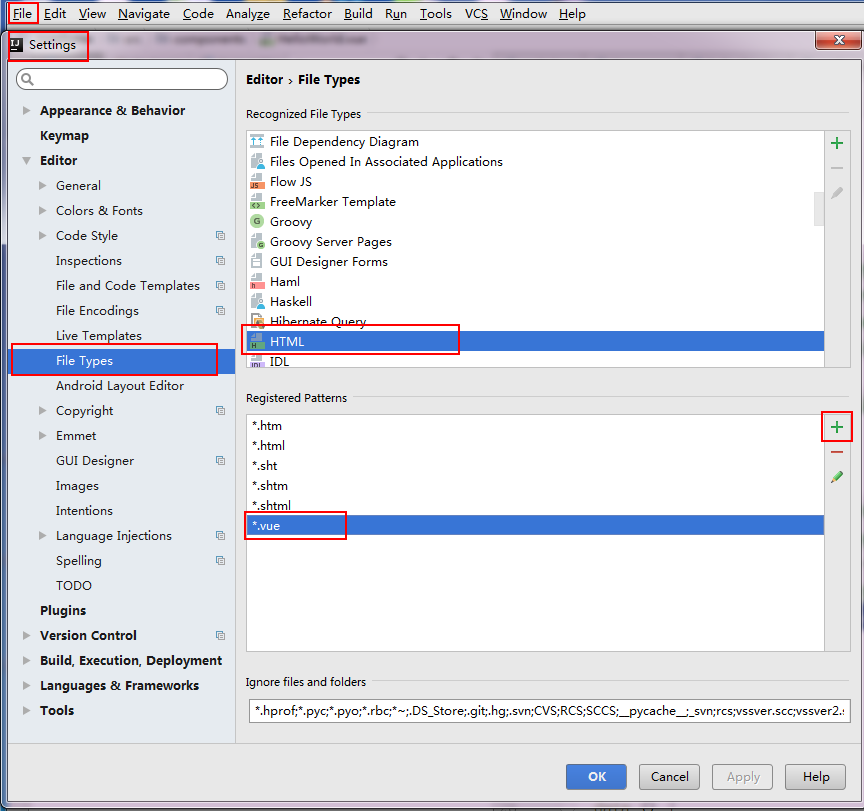Click project-level icon next to Copyright
This screenshot has height=811, width=864.
point(220,410)
